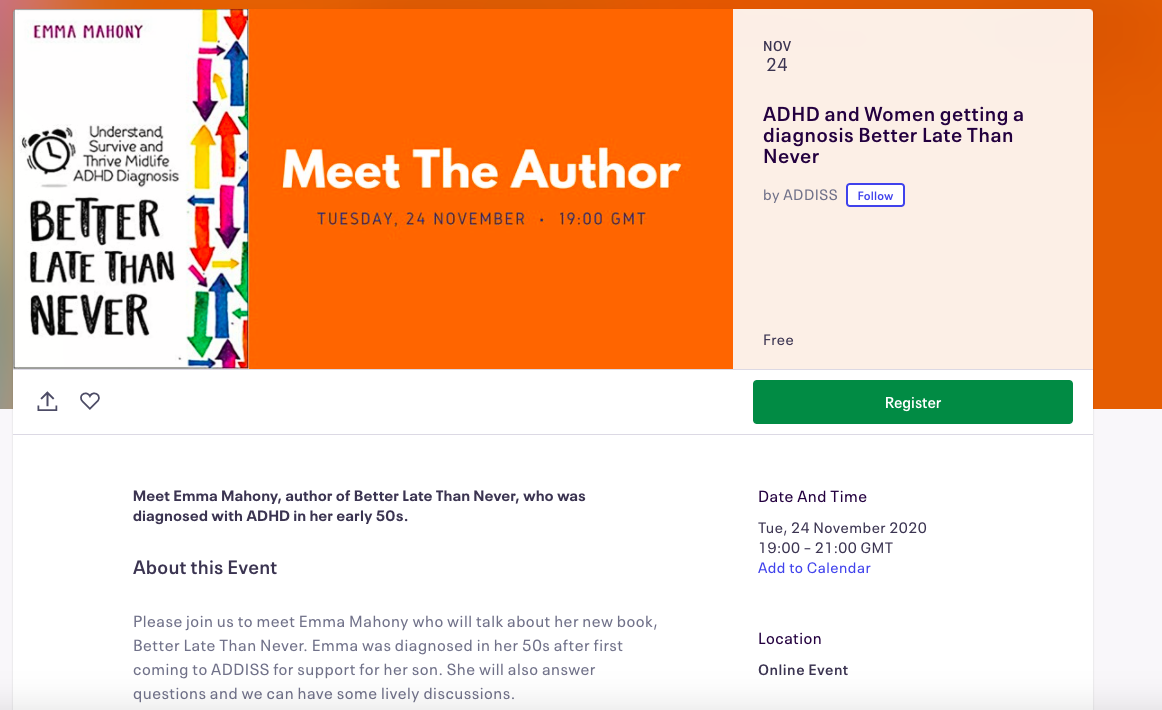Click the Free price label
The width and height of the screenshot is (1162, 710).
click(x=778, y=340)
